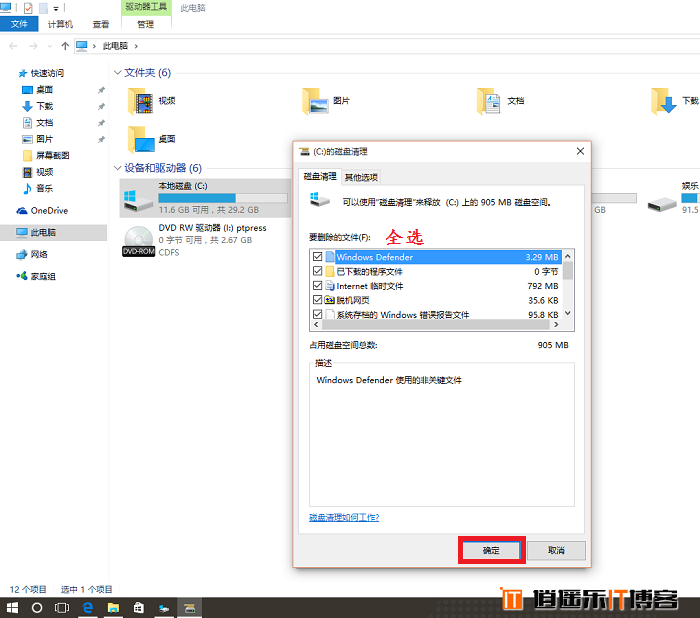This screenshot has width=700, height=618.
Task: Open the 管理 ribbon tab
Action: point(146,24)
